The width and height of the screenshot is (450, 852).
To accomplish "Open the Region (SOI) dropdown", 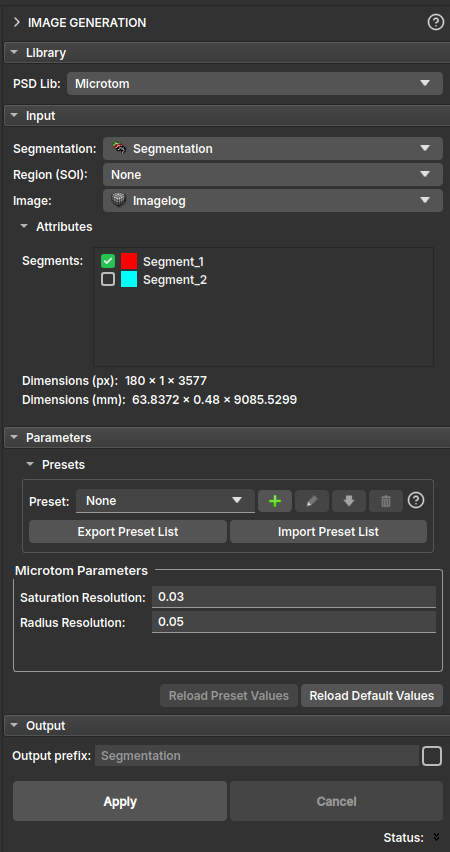I will point(273,175).
